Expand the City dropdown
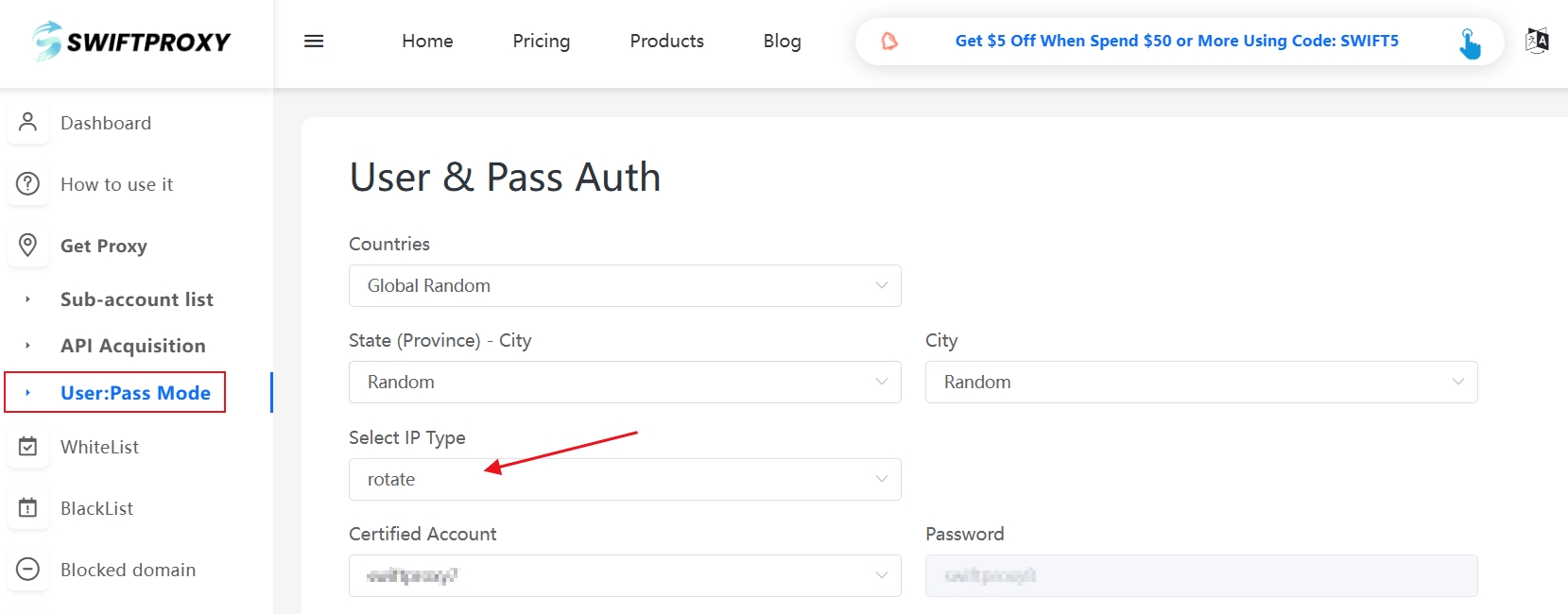The image size is (1568, 614). tap(1200, 383)
